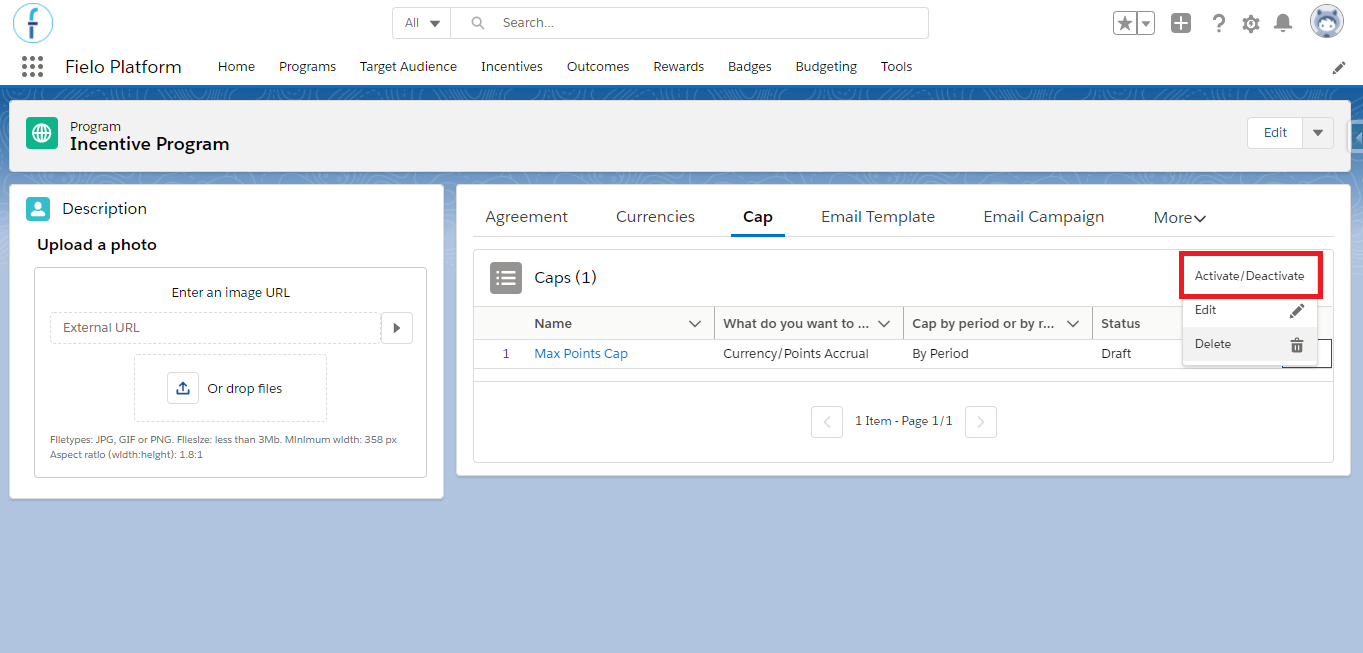Image resolution: width=1363 pixels, height=653 pixels.
Task: Open the user profile avatar
Action: (1327, 22)
